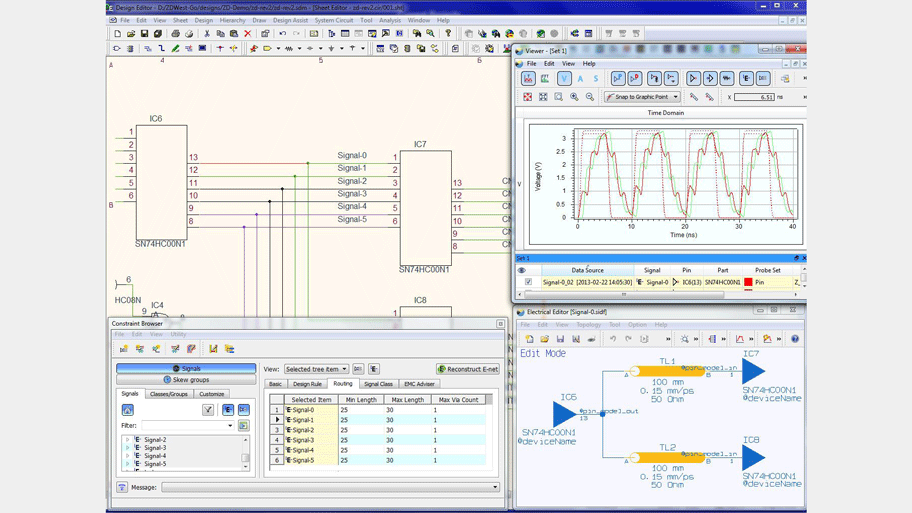Click the Skew groups button
Viewport: 912px width, 513px height.
tap(186, 380)
